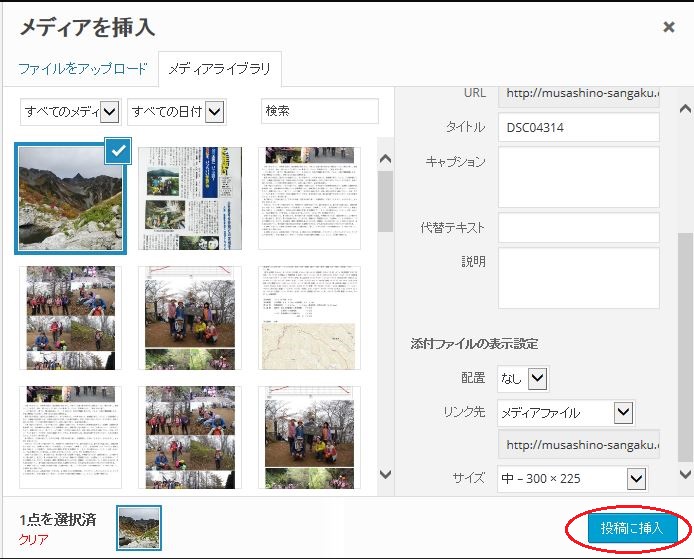This screenshot has width=694, height=559.
Task: Select the map document thumbnail
Action: (309, 318)
